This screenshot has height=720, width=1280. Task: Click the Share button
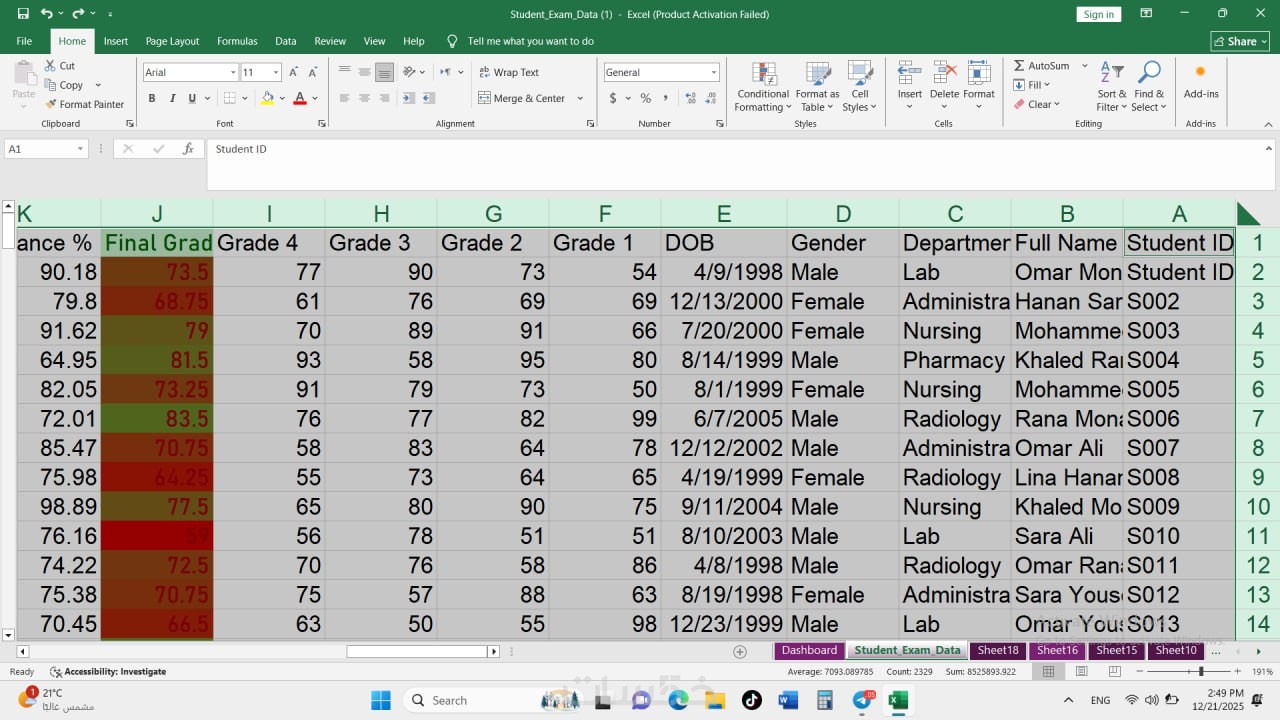pyautogui.click(x=1239, y=41)
